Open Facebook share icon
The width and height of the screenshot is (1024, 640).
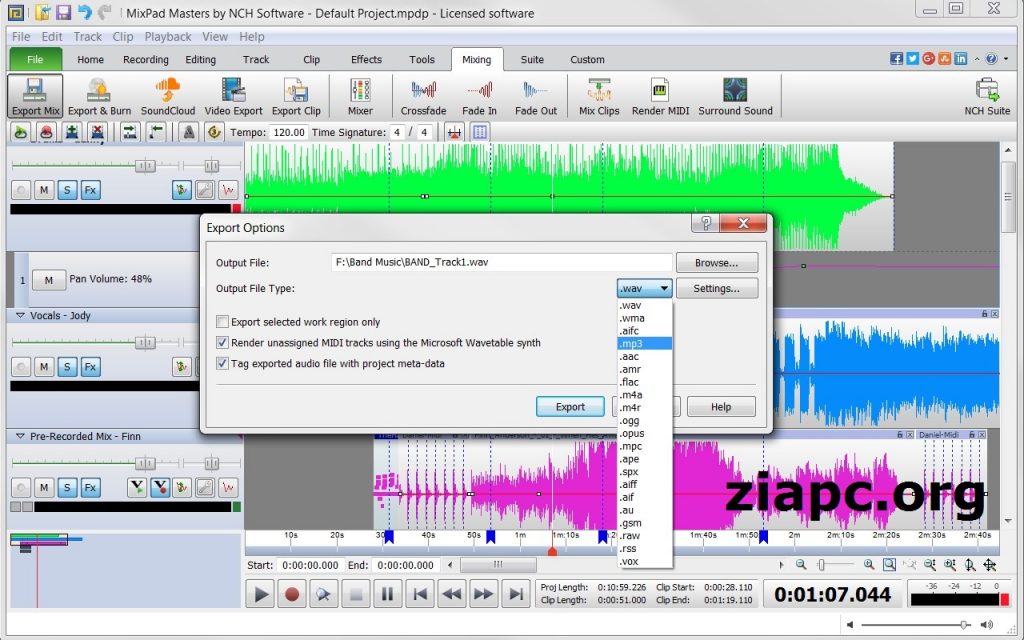[x=896, y=59]
